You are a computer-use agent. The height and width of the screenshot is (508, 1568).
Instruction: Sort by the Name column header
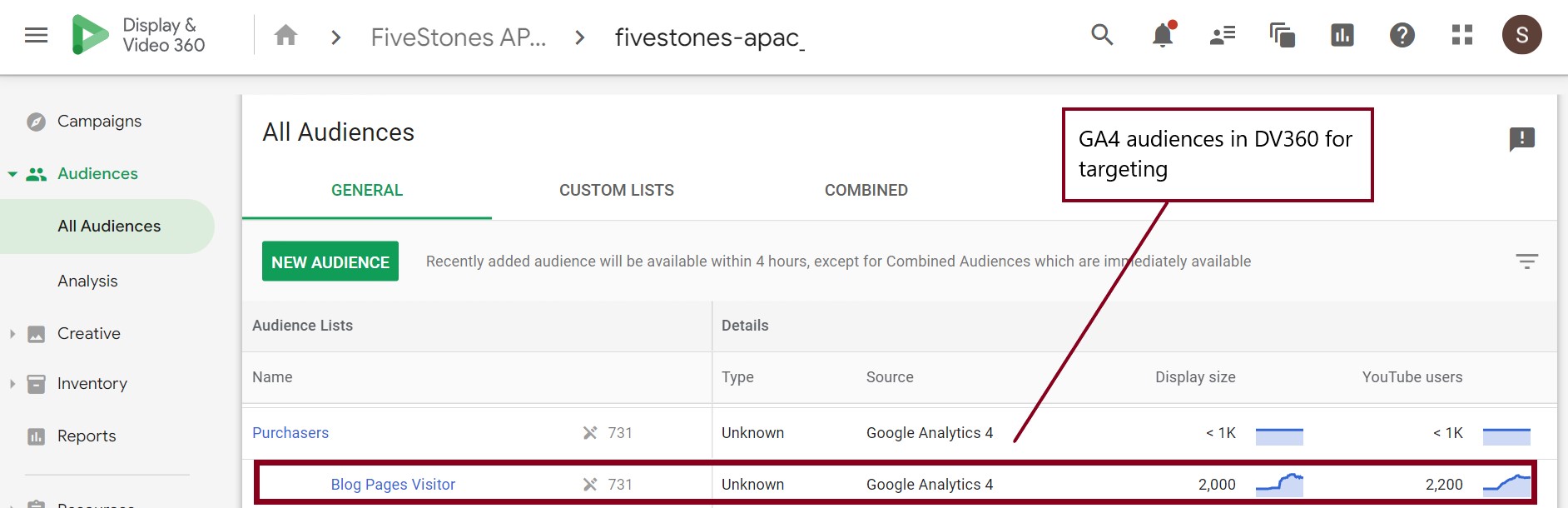click(272, 377)
